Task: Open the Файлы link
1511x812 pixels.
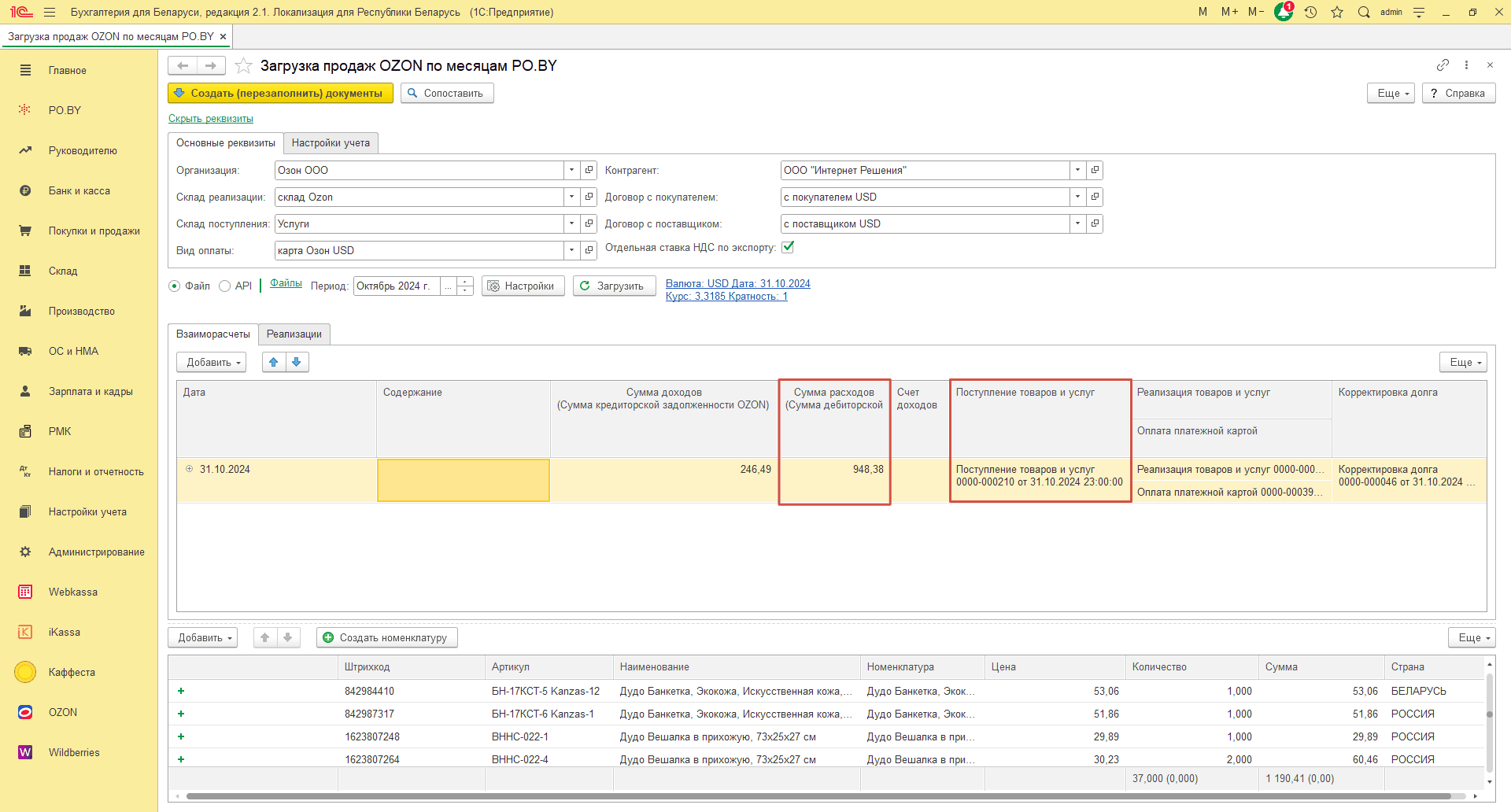Action: coord(286,283)
